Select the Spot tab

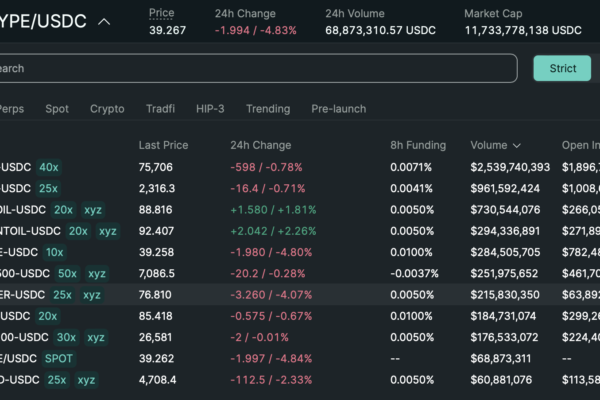tap(57, 109)
